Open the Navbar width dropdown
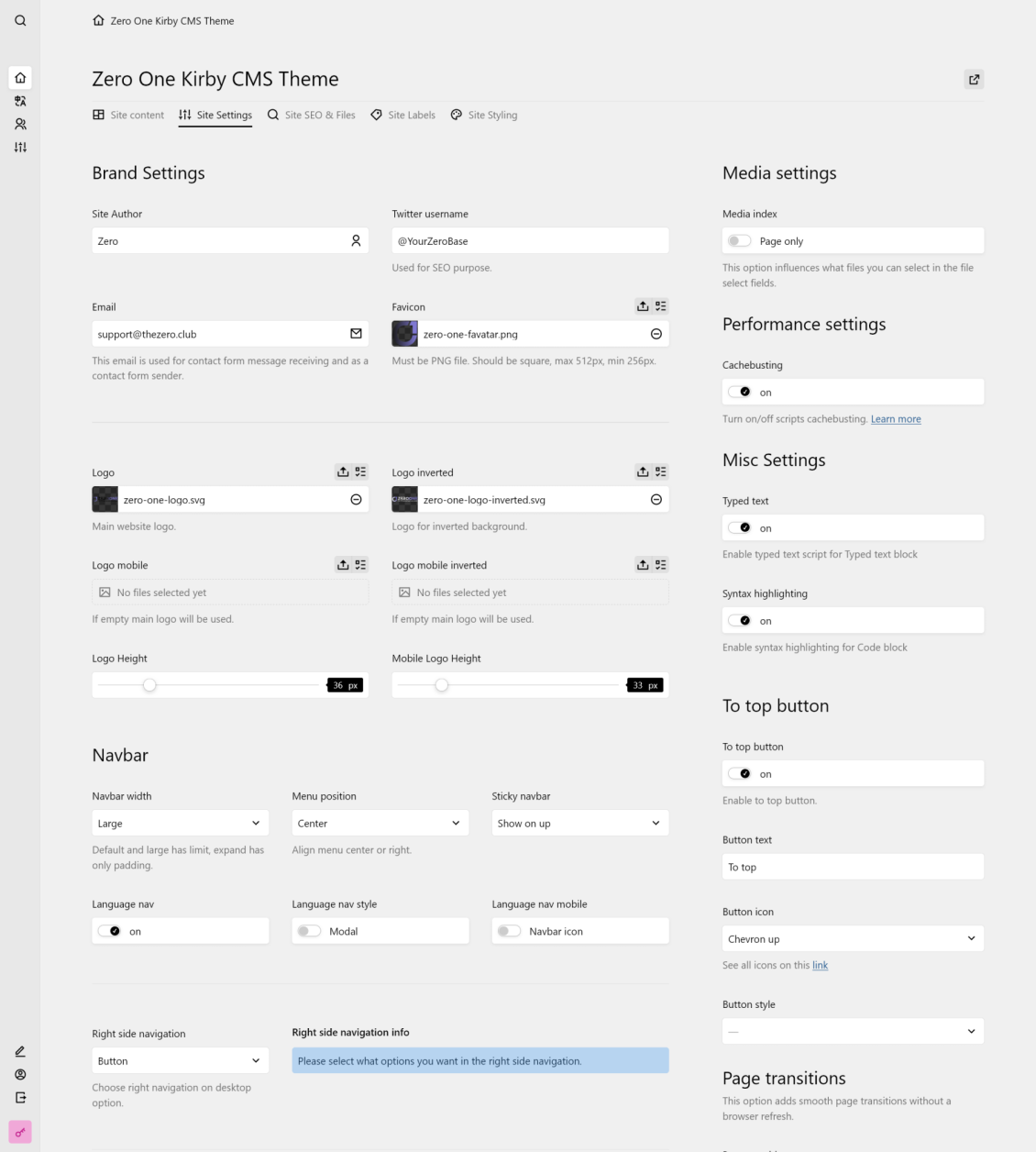The width and height of the screenshot is (1036, 1152). tap(180, 823)
